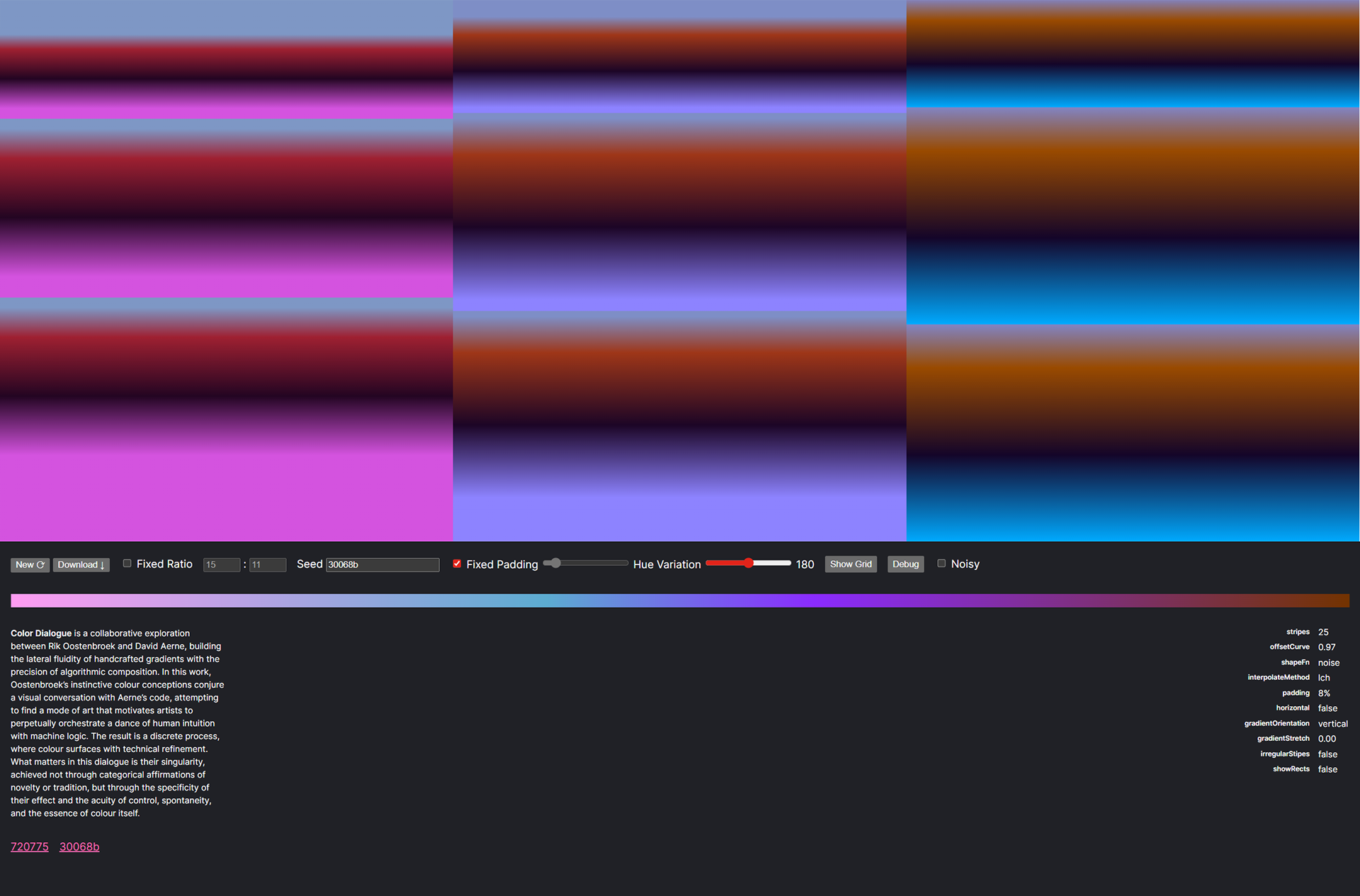Screen dimensions: 1360x896
Task: Open the 30068b seed link
Action: coord(79,846)
